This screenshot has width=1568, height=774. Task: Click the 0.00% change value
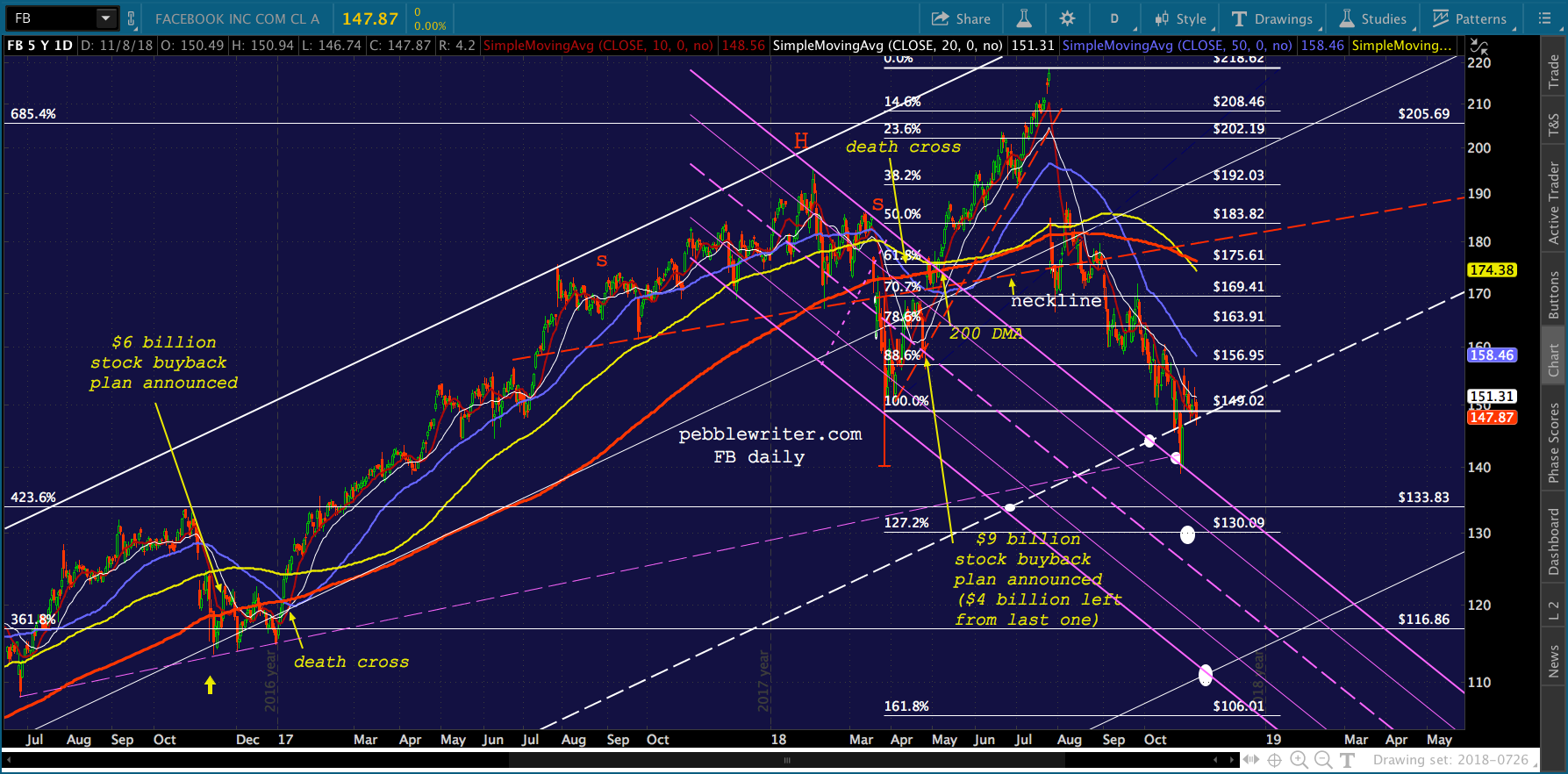point(430,26)
